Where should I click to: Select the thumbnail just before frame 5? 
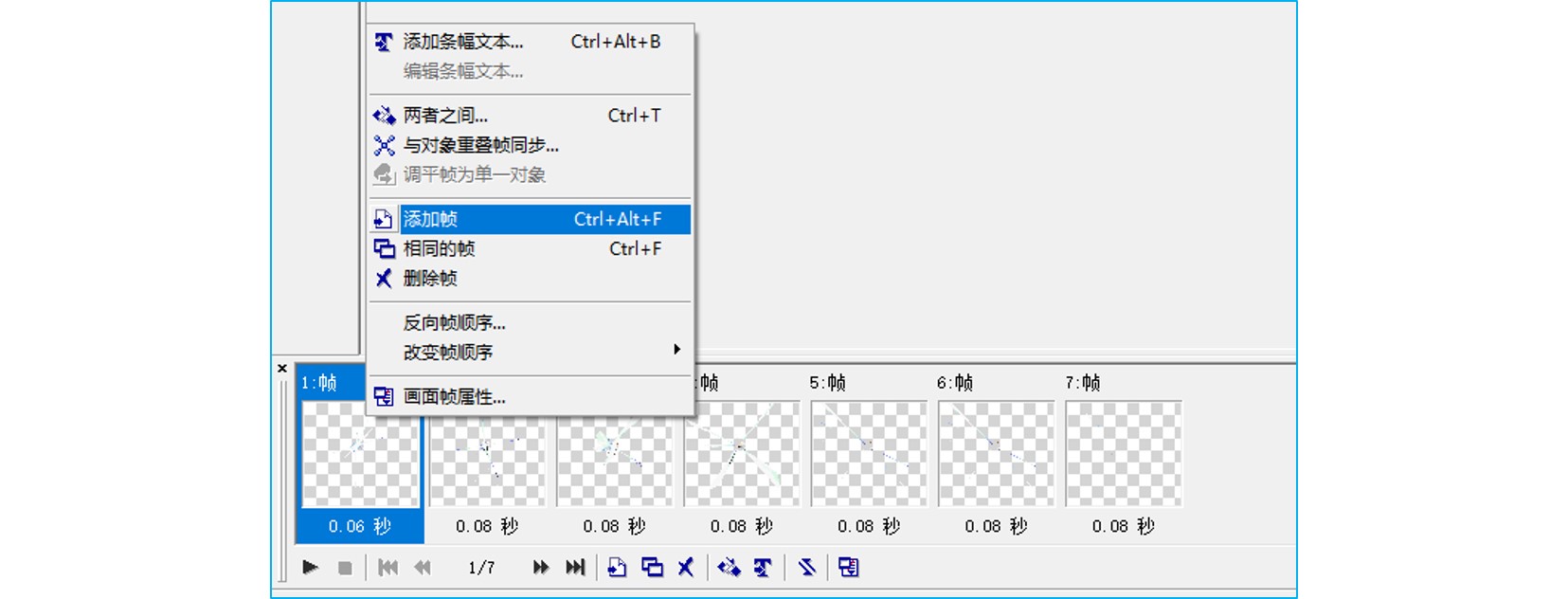[x=742, y=454]
